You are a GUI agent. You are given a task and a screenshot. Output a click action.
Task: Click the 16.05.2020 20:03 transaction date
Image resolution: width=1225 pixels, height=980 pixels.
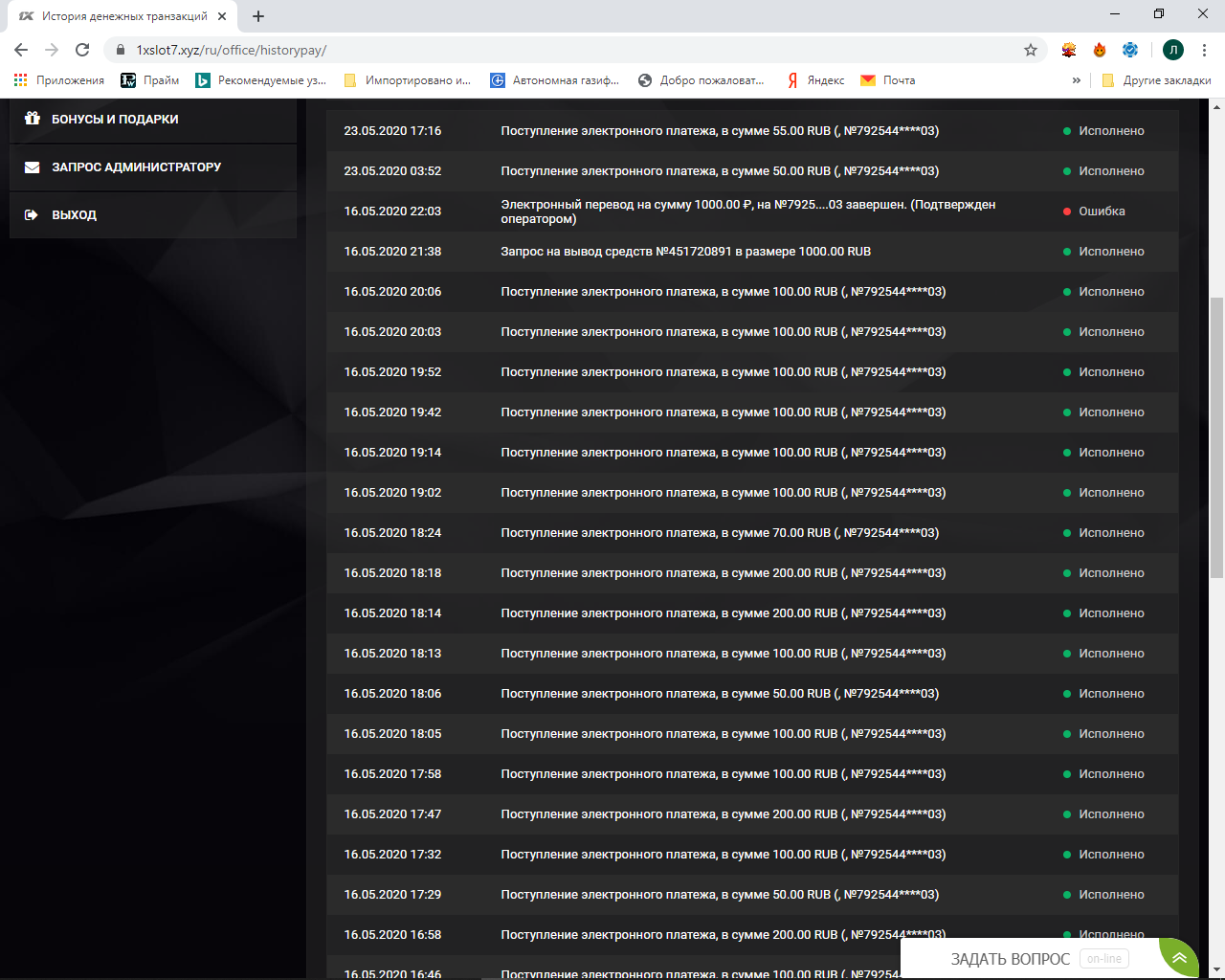point(392,332)
